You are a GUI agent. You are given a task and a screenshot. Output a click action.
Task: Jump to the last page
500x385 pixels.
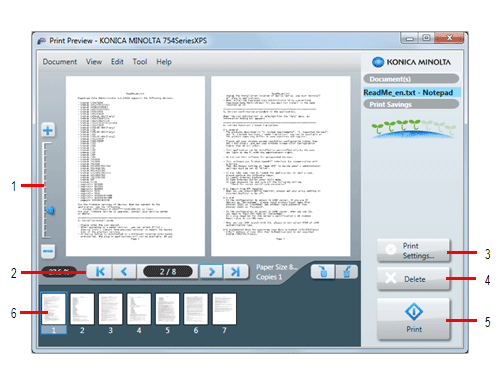pyautogui.click(x=236, y=272)
